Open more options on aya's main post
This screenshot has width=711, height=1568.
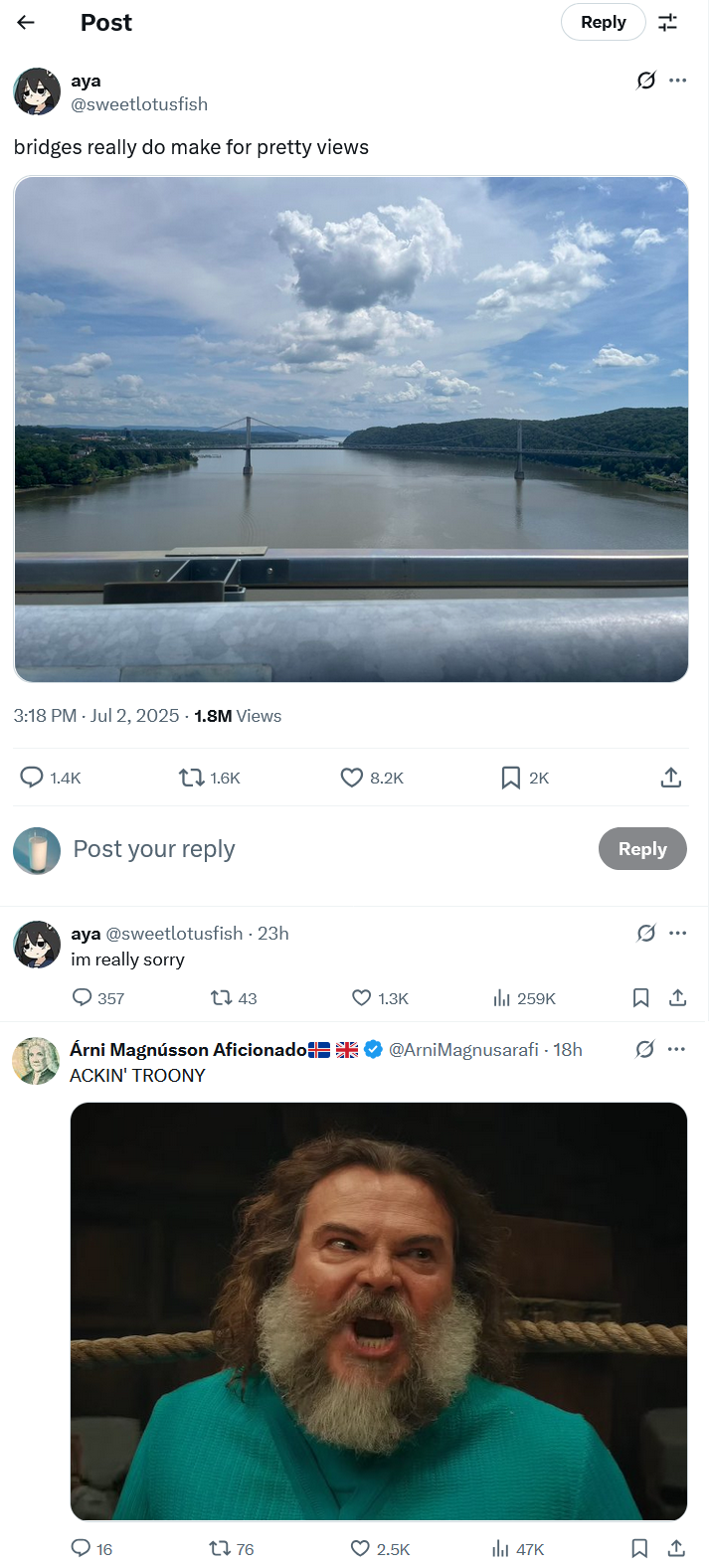click(x=678, y=81)
